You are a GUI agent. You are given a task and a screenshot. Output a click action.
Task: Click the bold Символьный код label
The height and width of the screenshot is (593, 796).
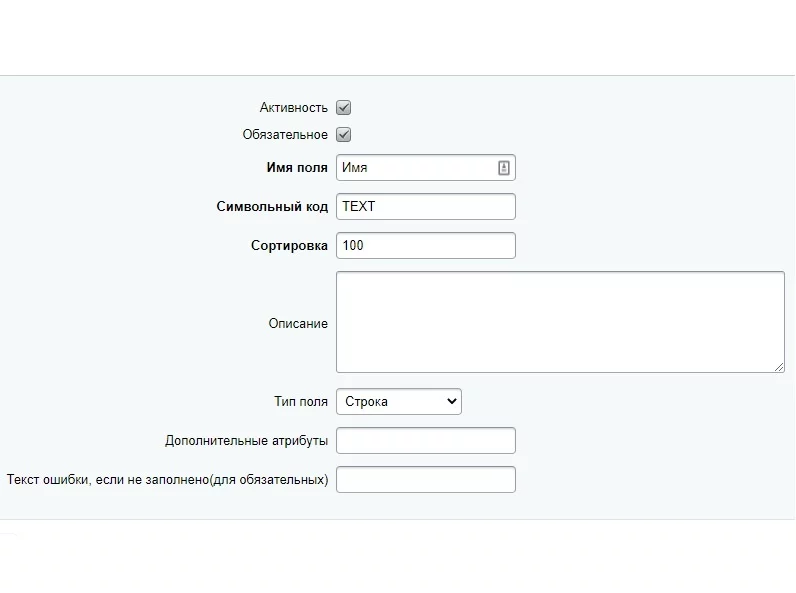coord(272,207)
